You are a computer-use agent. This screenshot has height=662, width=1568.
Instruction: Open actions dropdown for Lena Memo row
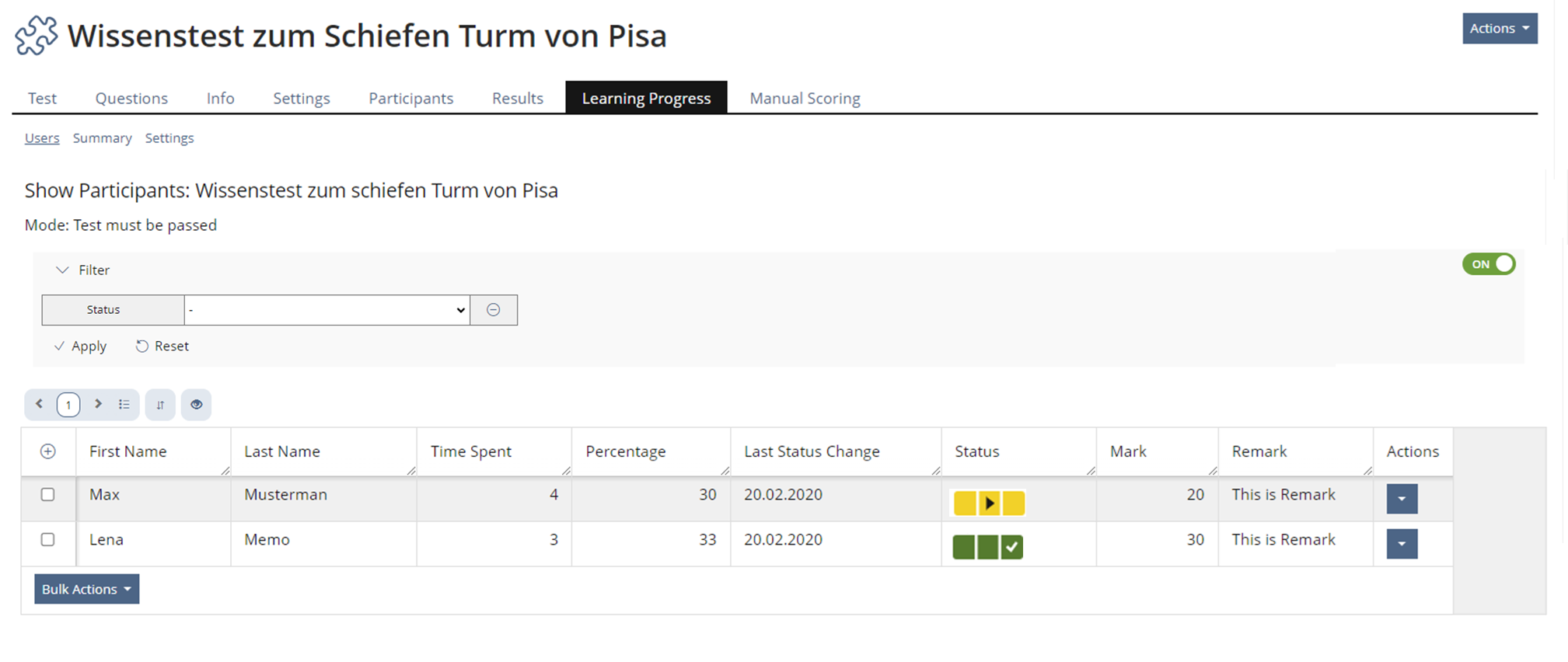[x=1402, y=544]
